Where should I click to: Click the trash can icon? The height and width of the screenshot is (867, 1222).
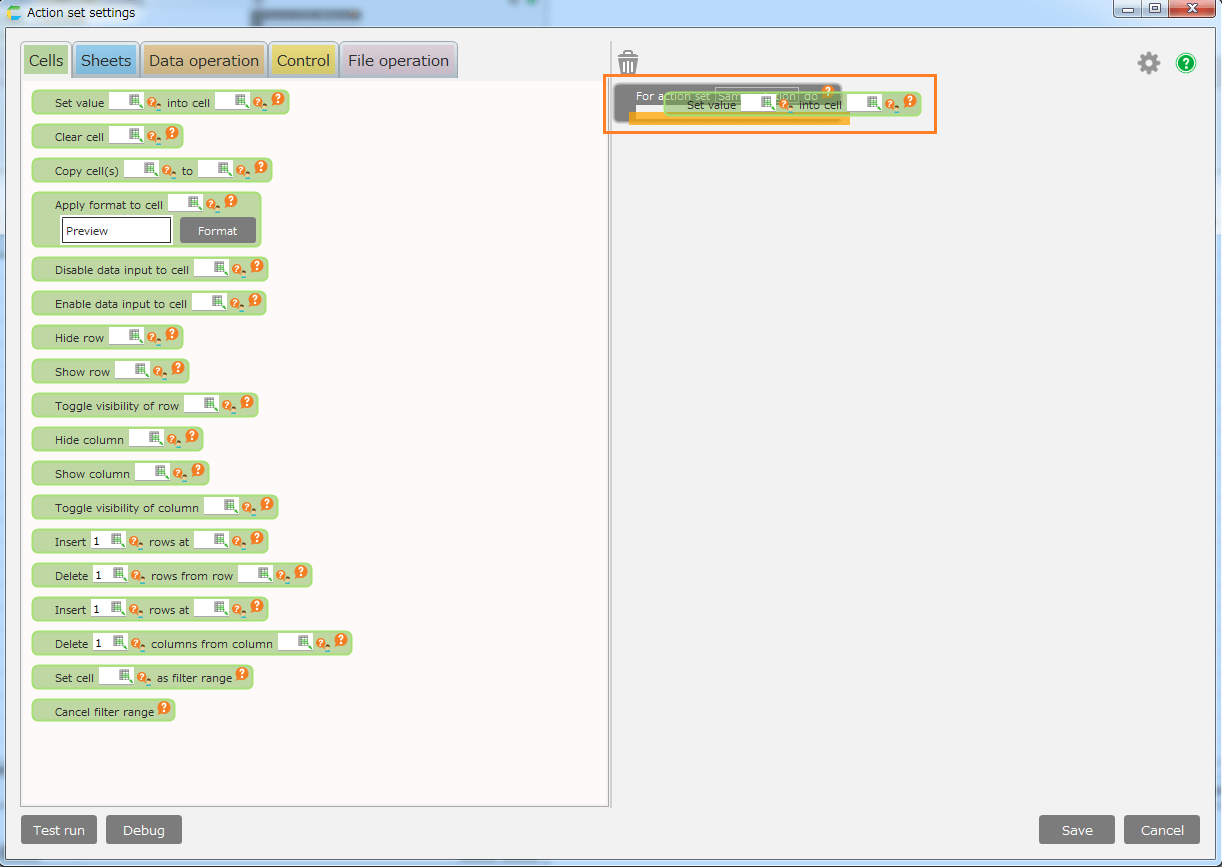point(628,62)
